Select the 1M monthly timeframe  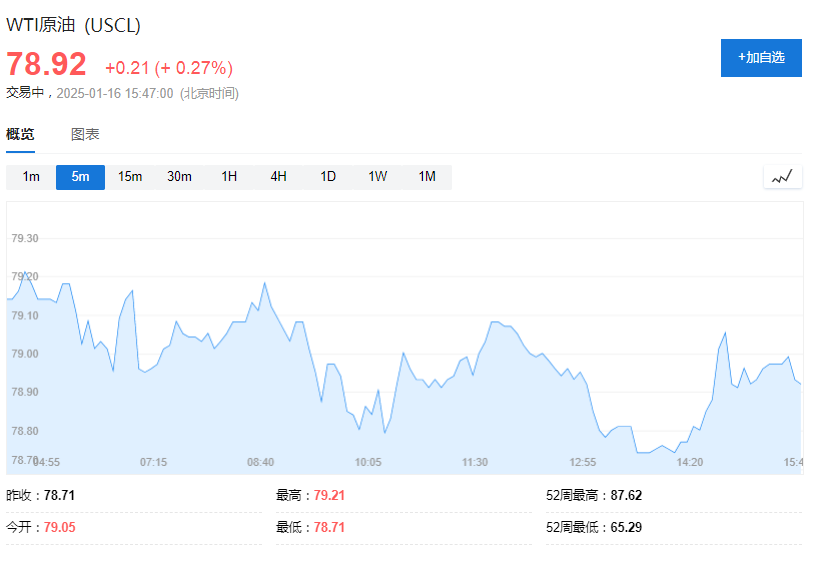point(427,177)
